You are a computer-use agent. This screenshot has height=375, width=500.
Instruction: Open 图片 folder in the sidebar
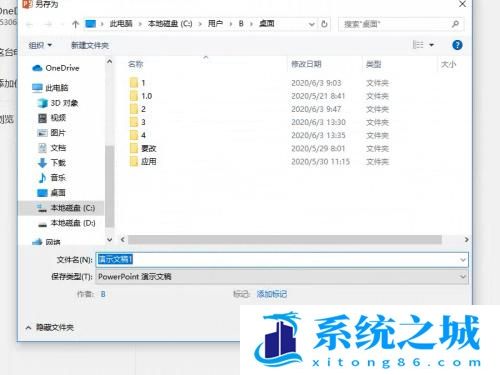pos(51,133)
